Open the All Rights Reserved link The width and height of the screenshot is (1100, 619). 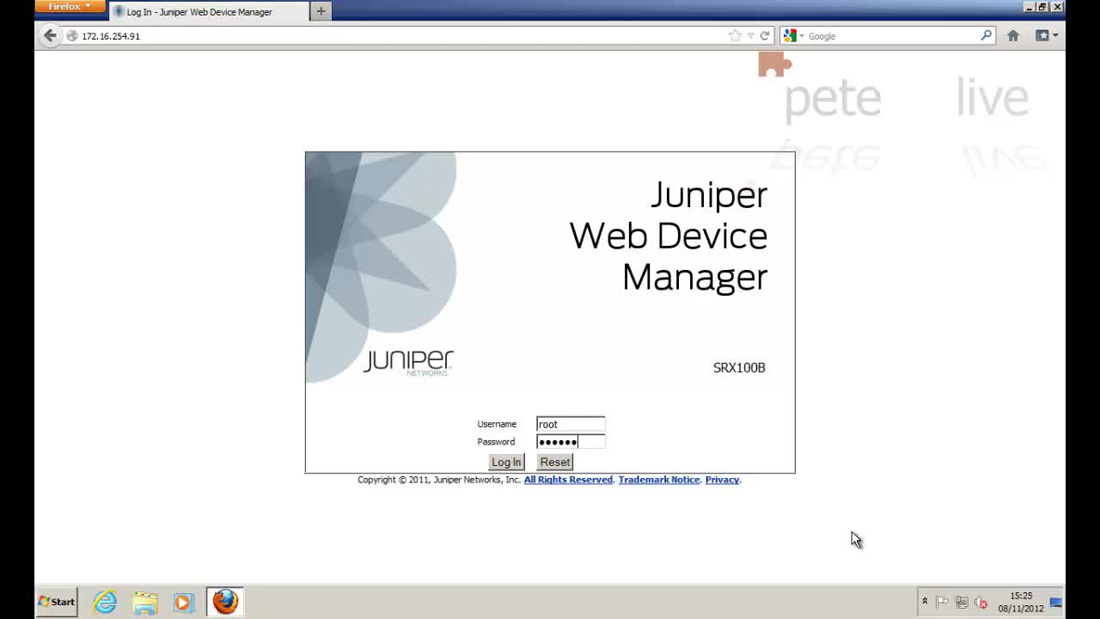coord(568,480)
